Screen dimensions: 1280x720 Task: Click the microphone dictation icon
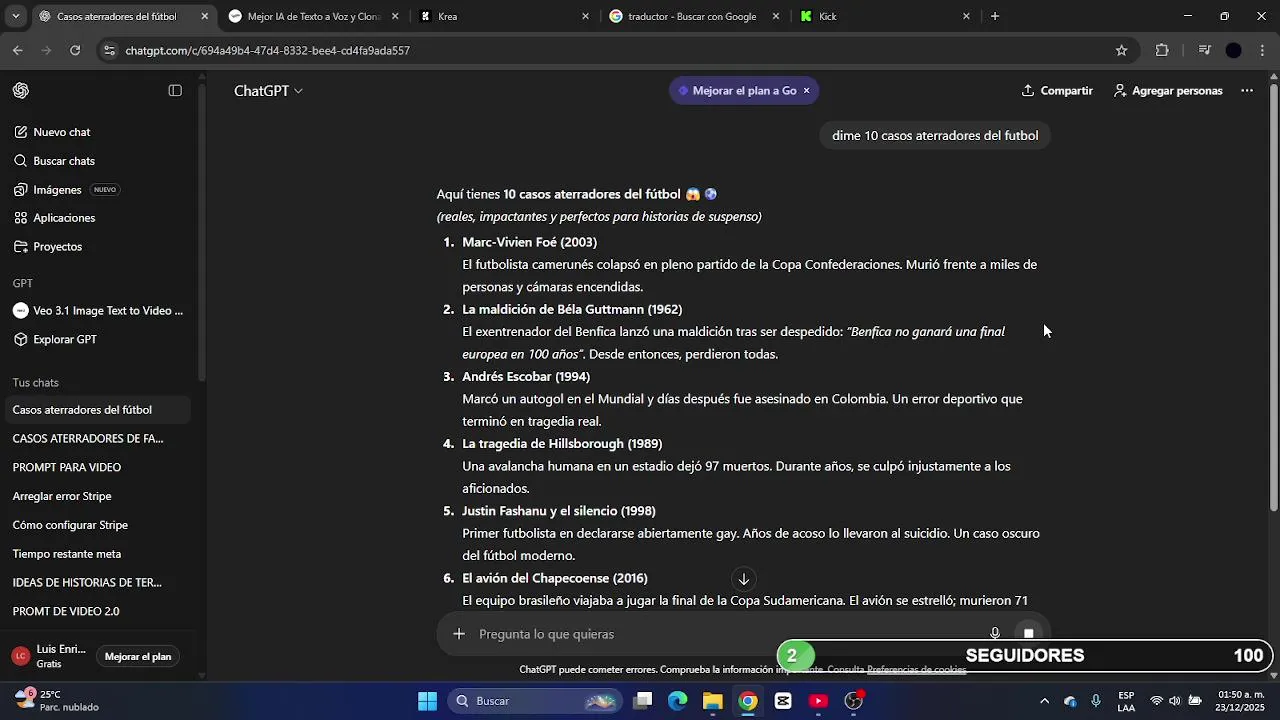(995, 634)
